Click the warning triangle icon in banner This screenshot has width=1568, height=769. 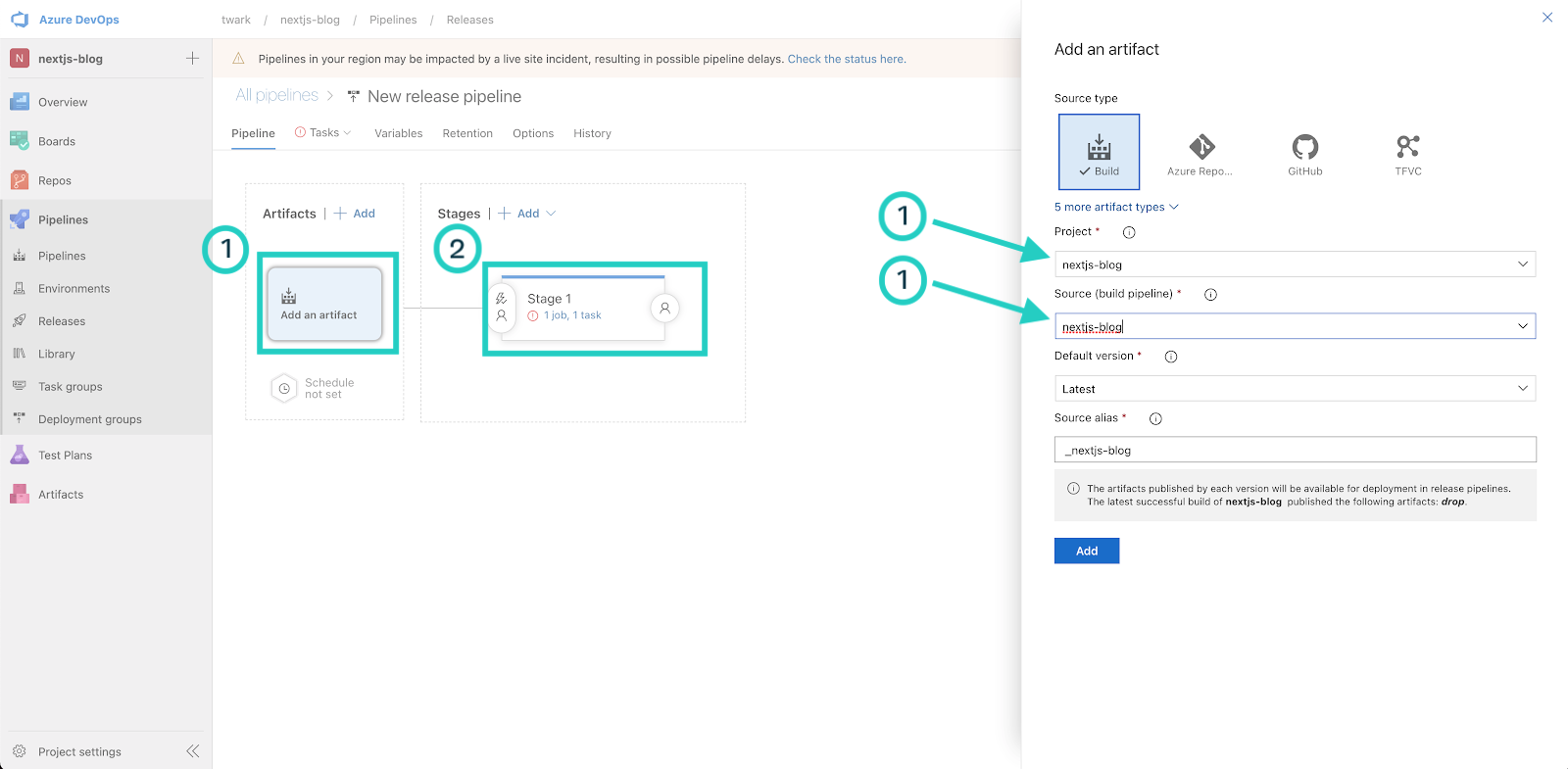point(238,59)
